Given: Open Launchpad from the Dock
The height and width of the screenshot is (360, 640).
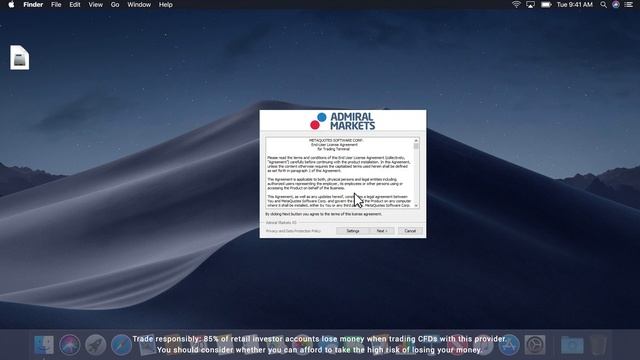Looking at the screenshot, I should [x=96, y=345].
